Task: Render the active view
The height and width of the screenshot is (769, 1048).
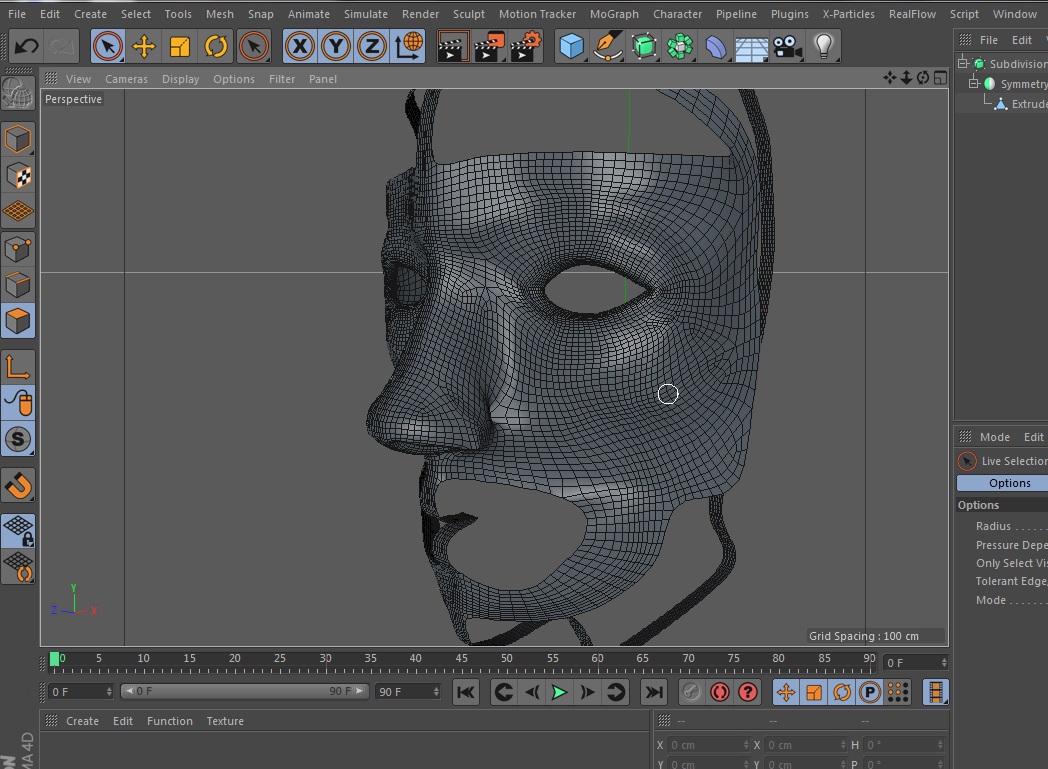Action: pos(452,46)
